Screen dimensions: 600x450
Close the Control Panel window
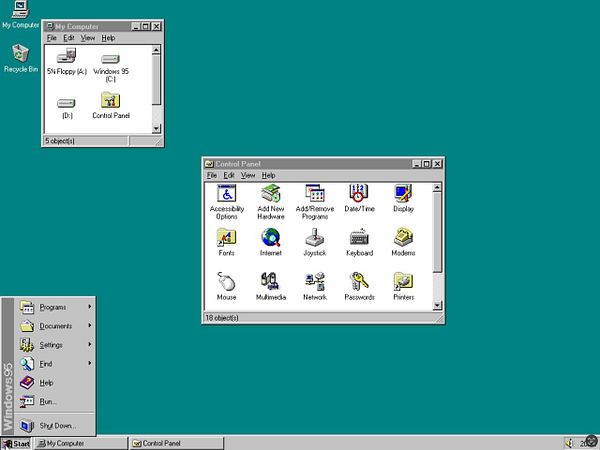437,164
